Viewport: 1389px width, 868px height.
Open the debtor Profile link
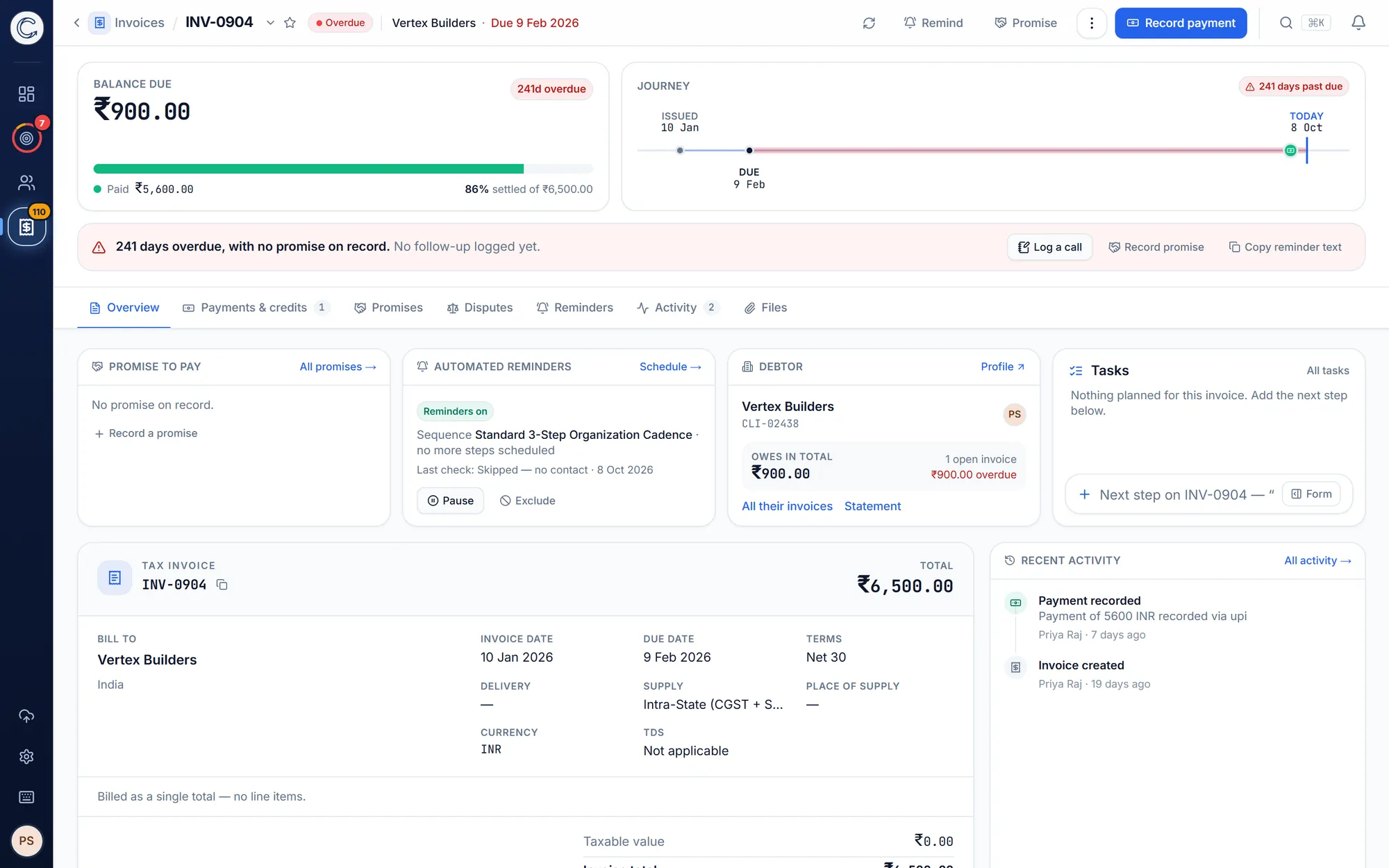[x=1002, y=367]
